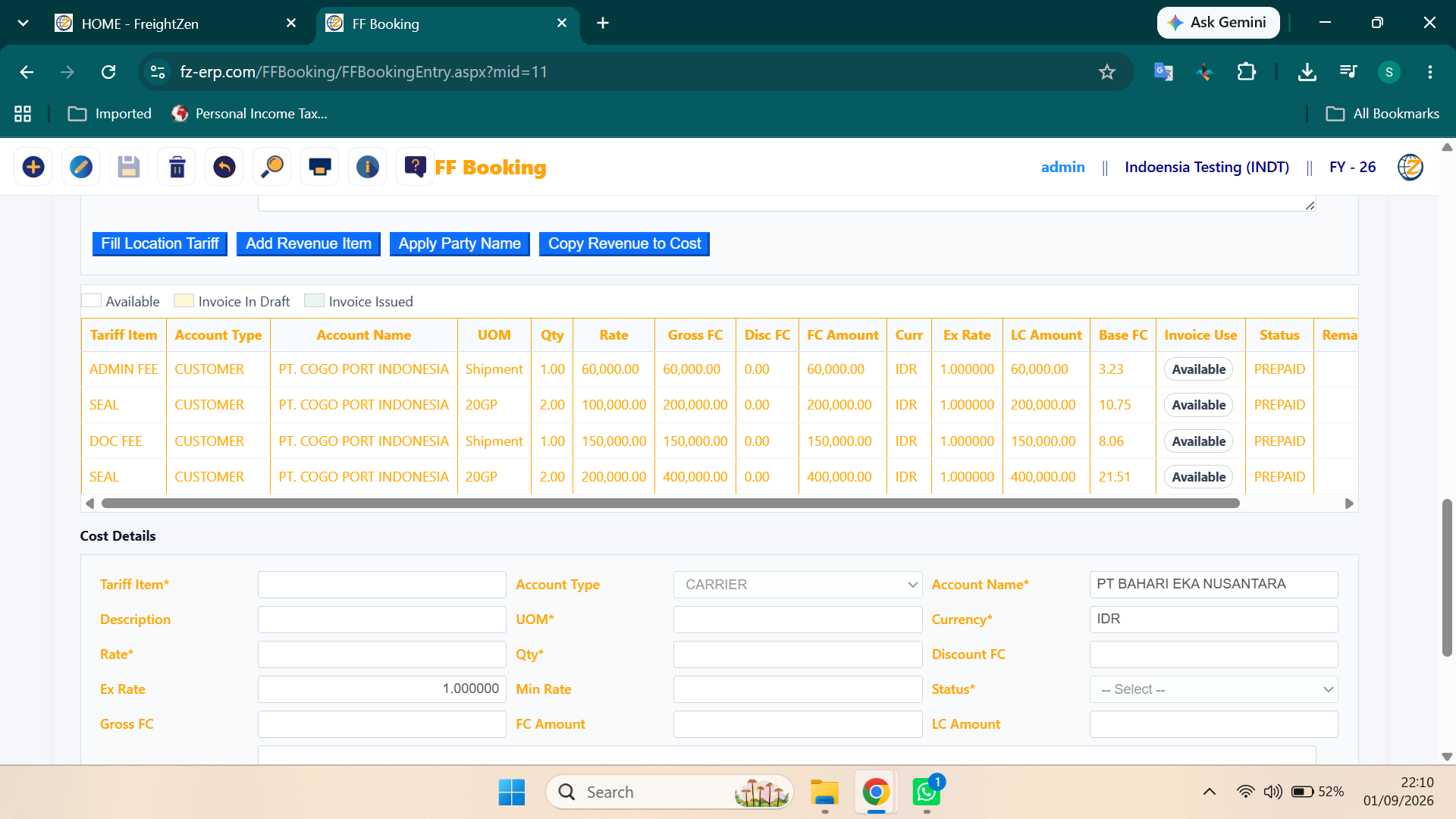Open the apps grid in bookmarks bar
The image size is (1456, 819).
pyautogui.click(x=23, y=114)
